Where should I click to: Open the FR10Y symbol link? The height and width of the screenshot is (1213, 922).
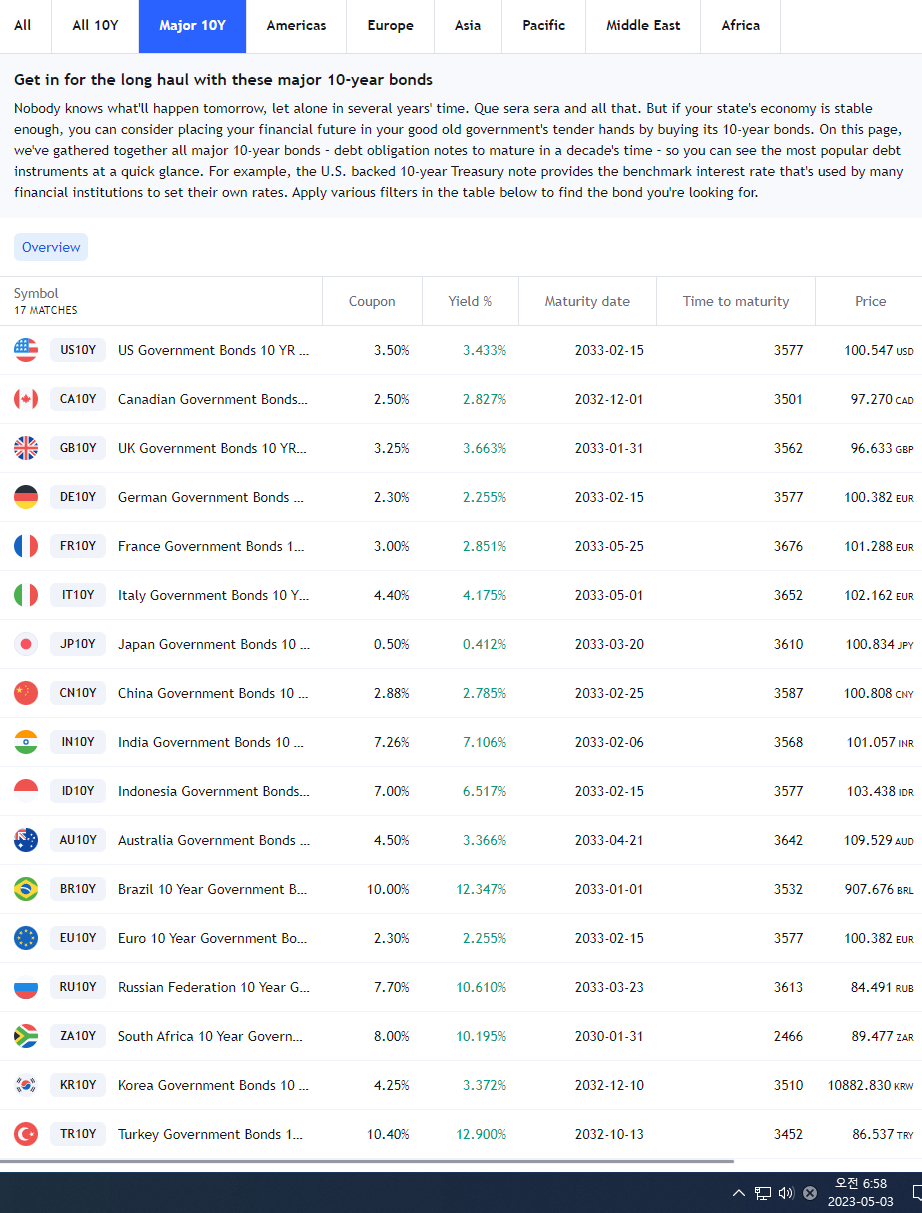coord(78,546)
